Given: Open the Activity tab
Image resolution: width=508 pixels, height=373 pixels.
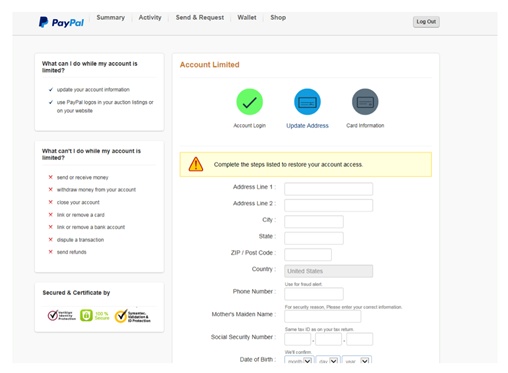Looking at the screenshot, I should coord(150,18).
